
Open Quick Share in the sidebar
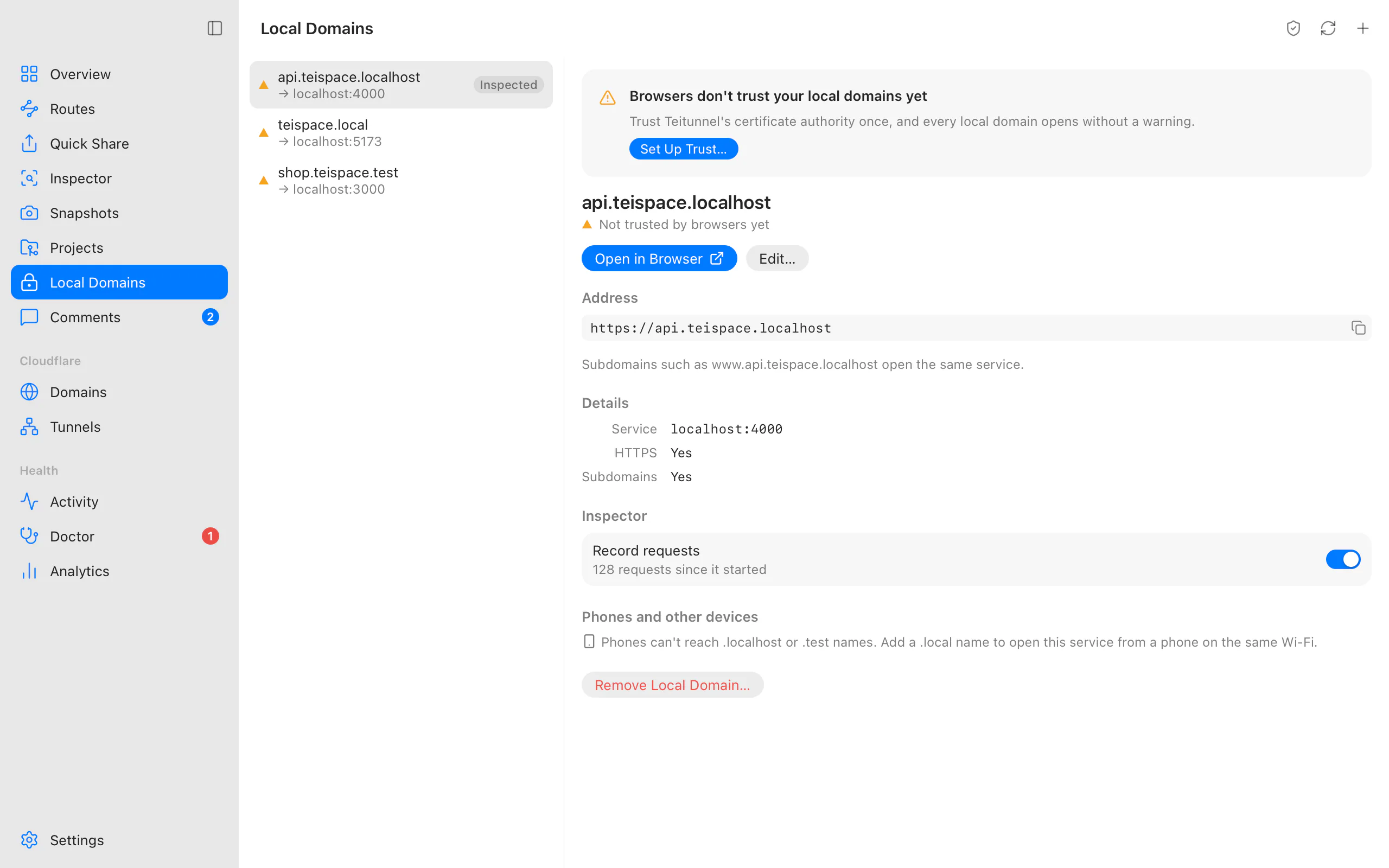(119, 144)
